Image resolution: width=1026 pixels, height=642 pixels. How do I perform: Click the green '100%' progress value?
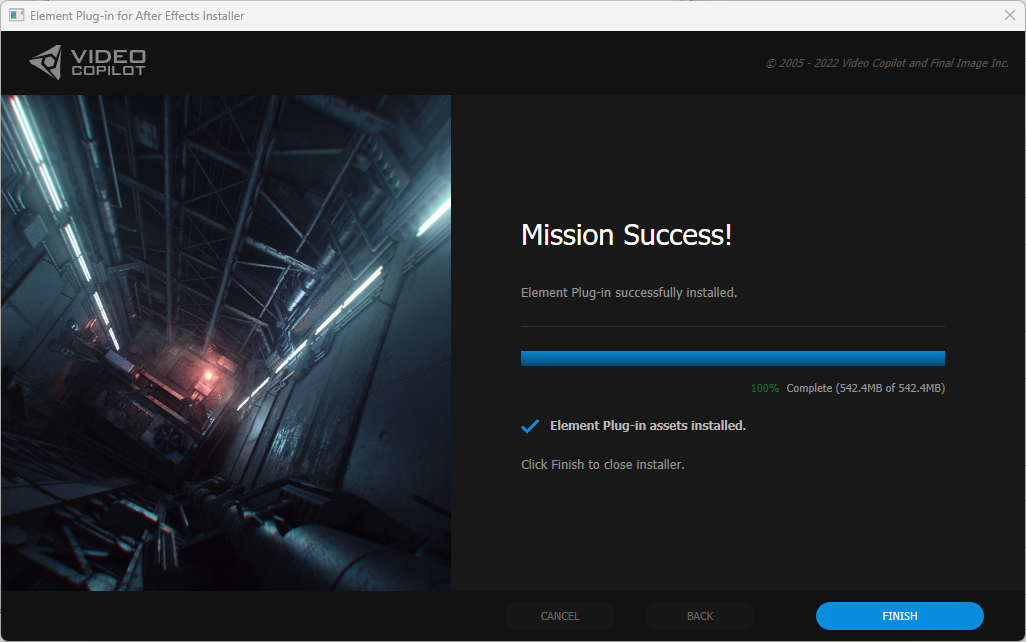click(x=765, y=388)
